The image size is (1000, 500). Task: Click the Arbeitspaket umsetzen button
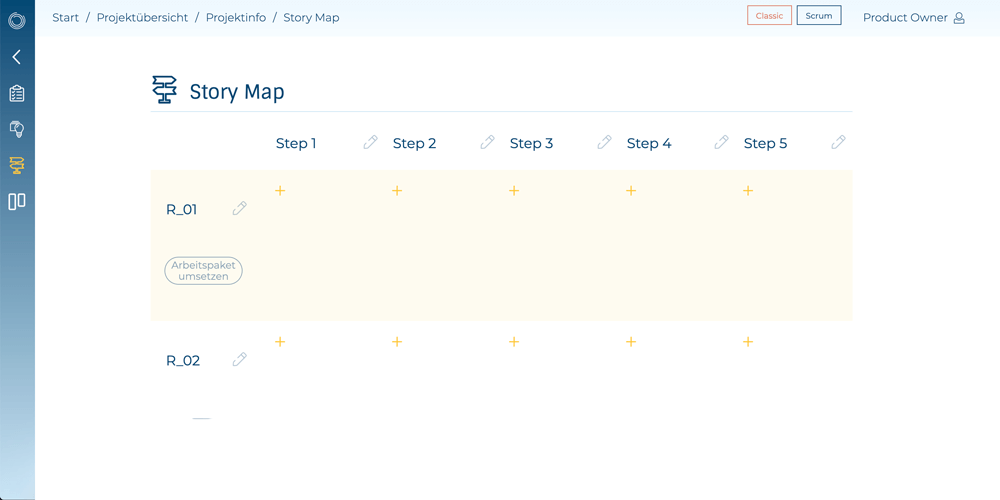203,271
